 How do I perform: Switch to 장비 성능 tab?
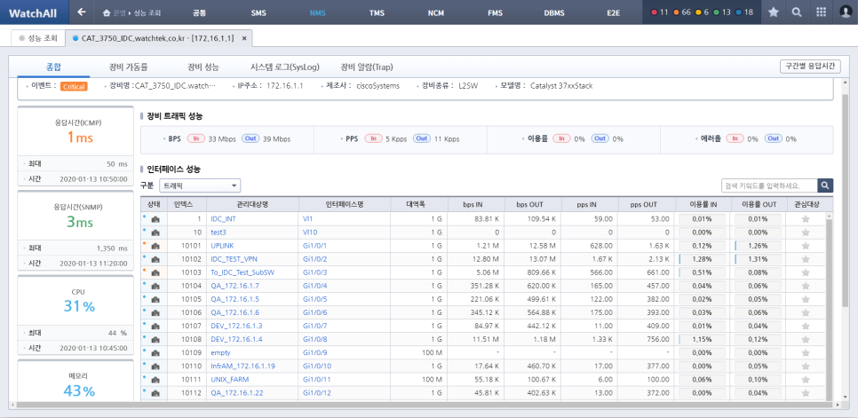coord(203,67)
